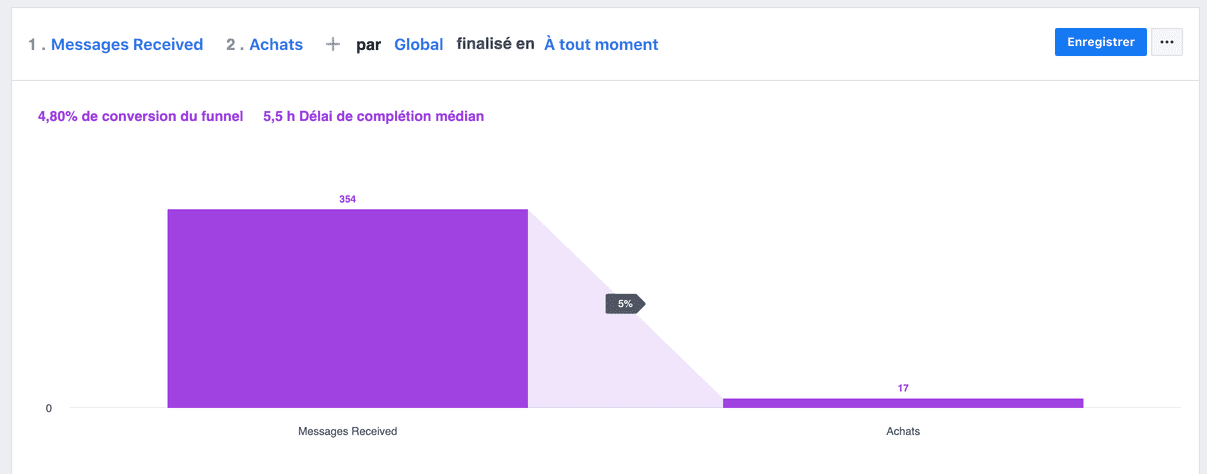This screenshot has width=1207, height=474.
Task: Click the zero axis tick label
Action: 48,408
